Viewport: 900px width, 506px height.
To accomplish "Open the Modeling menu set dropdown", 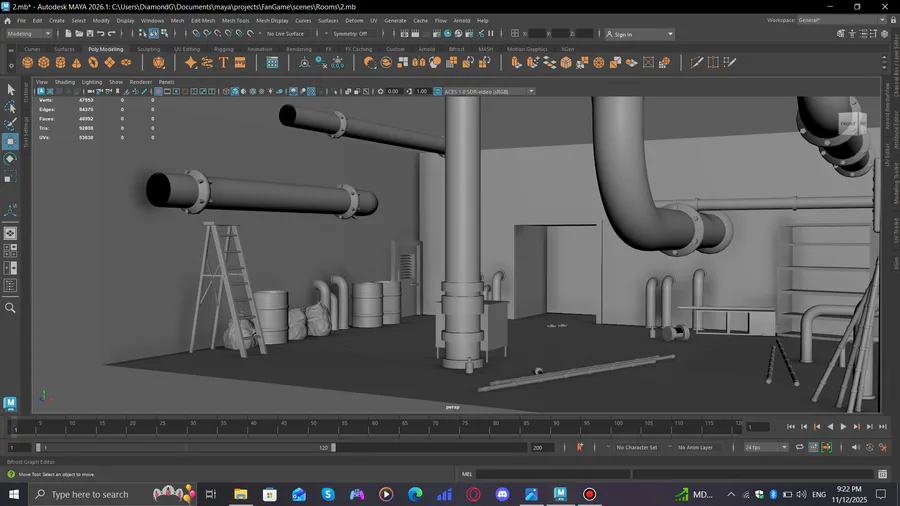I will pyautogui.click(x=31, y=34).
